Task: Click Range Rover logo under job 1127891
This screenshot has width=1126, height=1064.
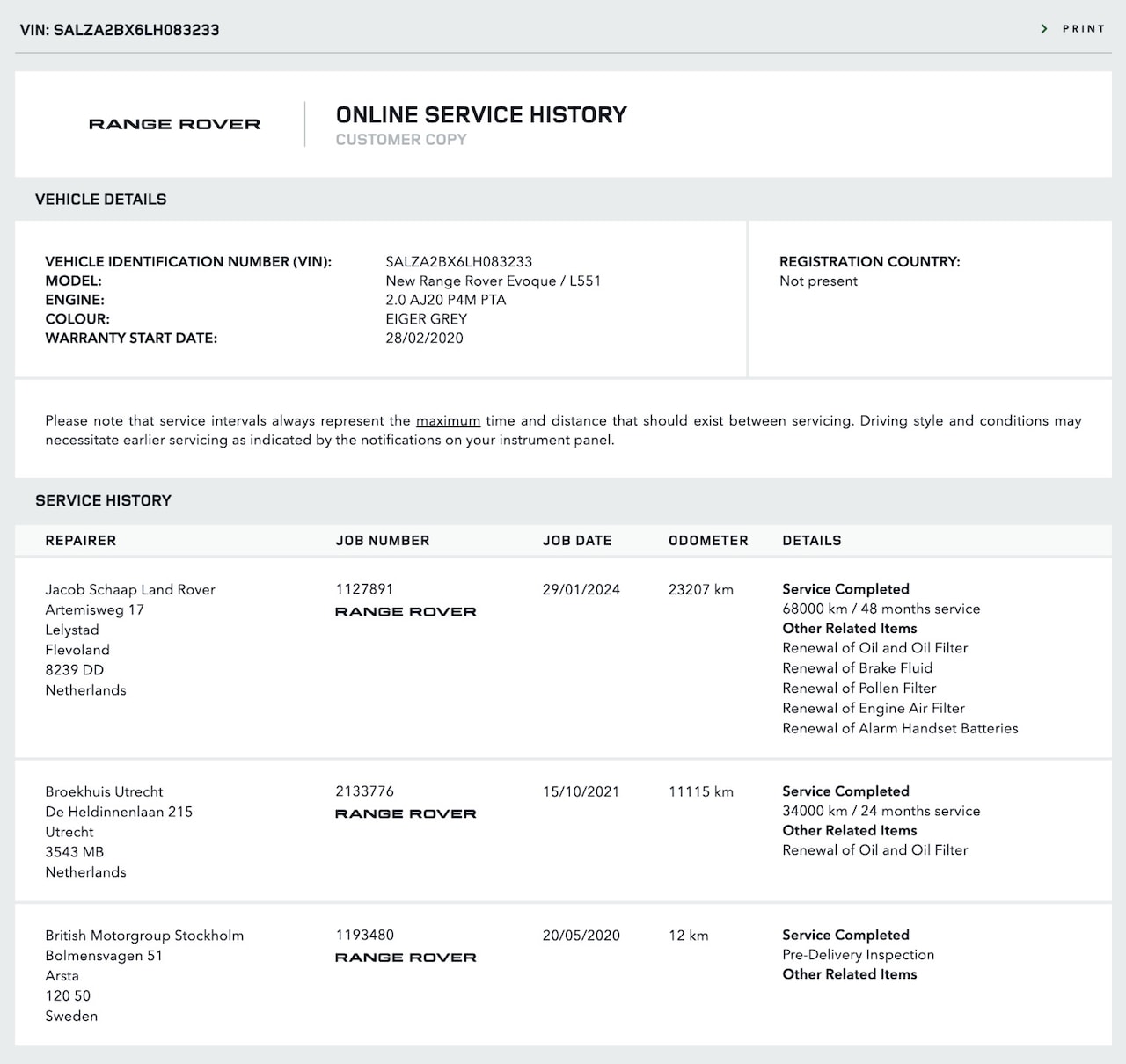Action: click(x=406, y=611)
